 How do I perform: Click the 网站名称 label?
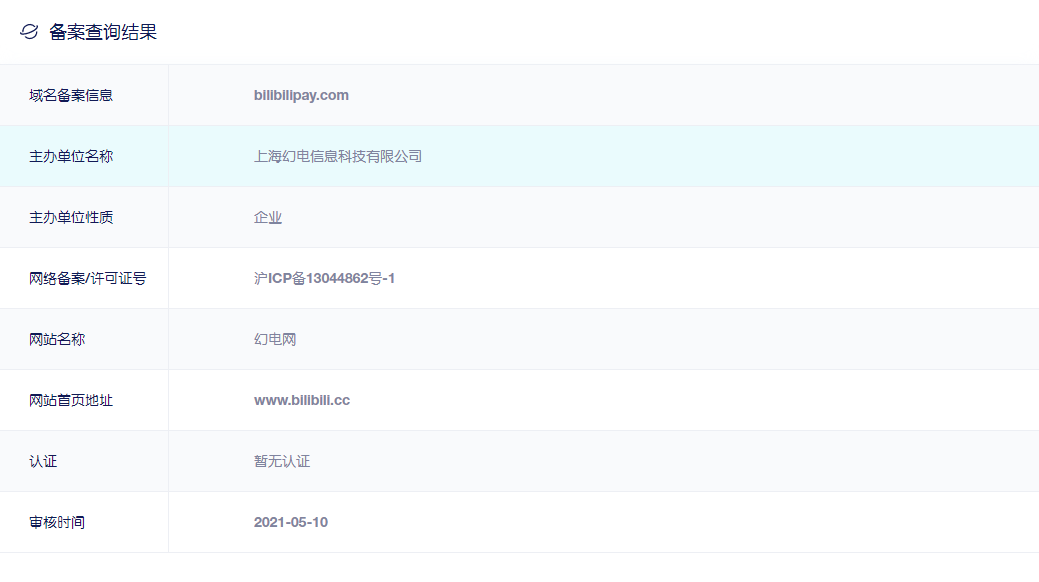[57, 339]
